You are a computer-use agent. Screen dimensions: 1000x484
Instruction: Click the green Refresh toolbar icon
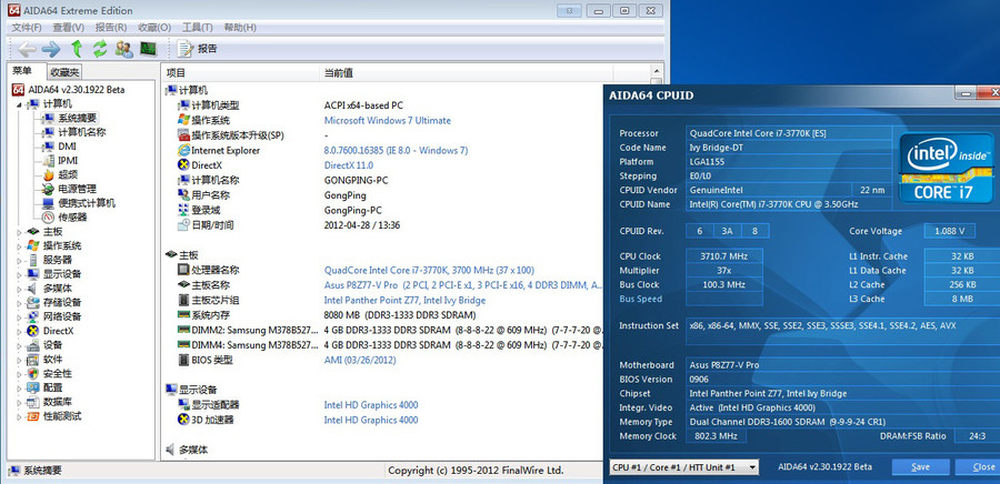[x=100, y=48]
